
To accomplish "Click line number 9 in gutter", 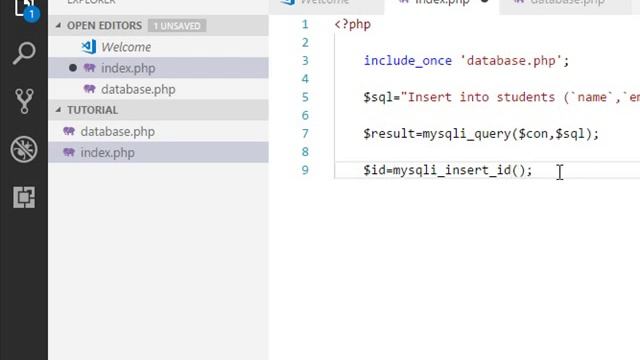I will [x=305, y=170].
